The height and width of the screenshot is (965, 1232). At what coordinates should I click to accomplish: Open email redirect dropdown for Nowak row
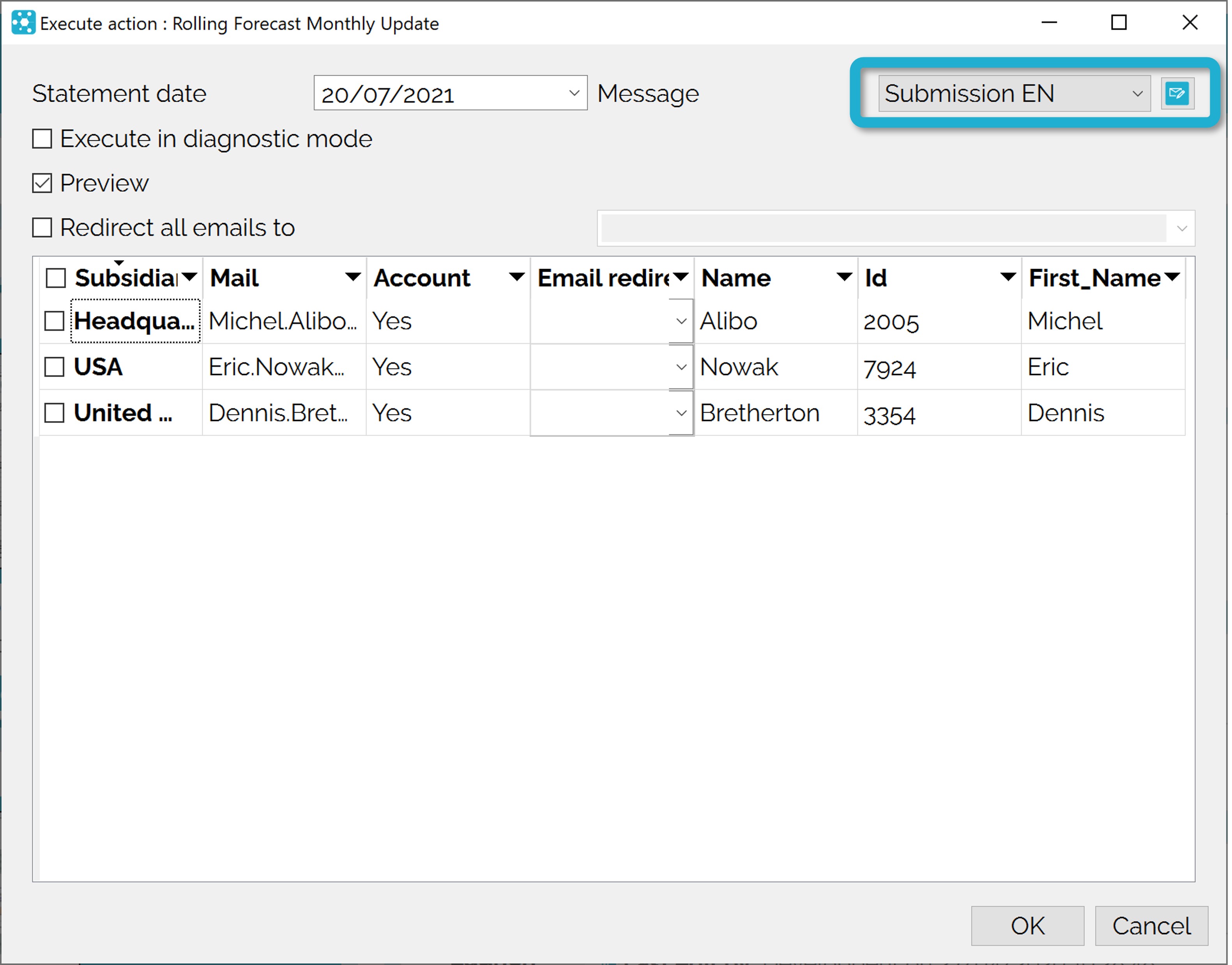pos(682,367)
